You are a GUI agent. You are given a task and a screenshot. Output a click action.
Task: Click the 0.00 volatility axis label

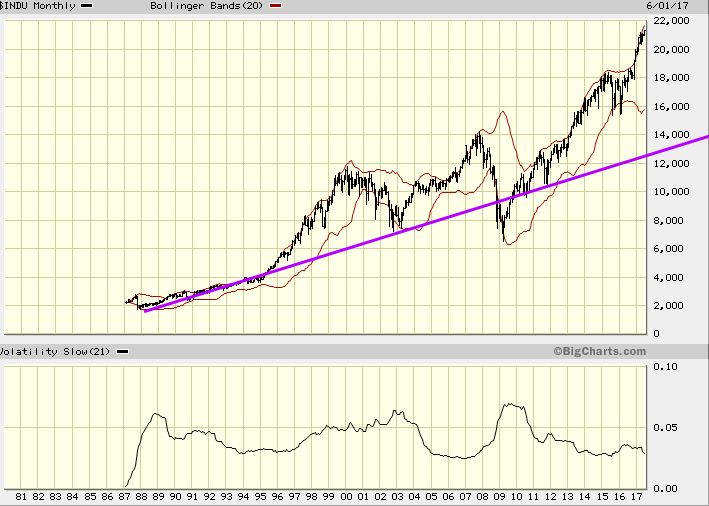pyautogui.click(x=666, y=488)
